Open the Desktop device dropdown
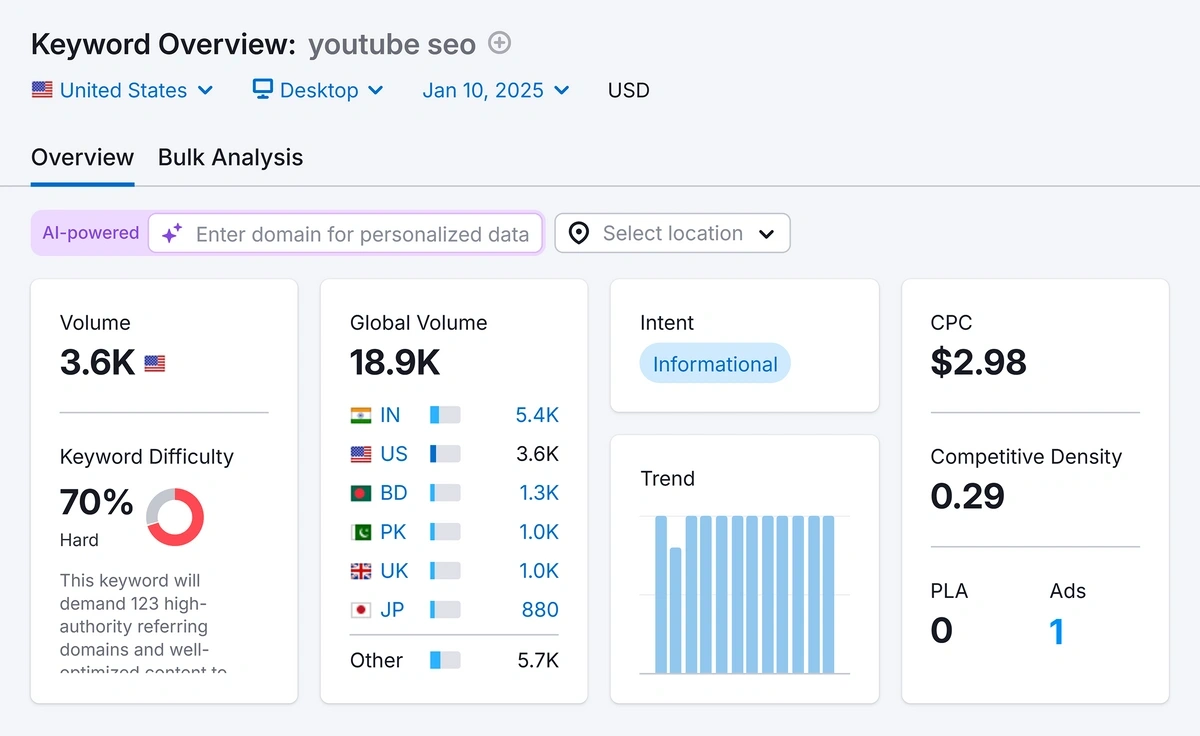 (x=319, y=90)
